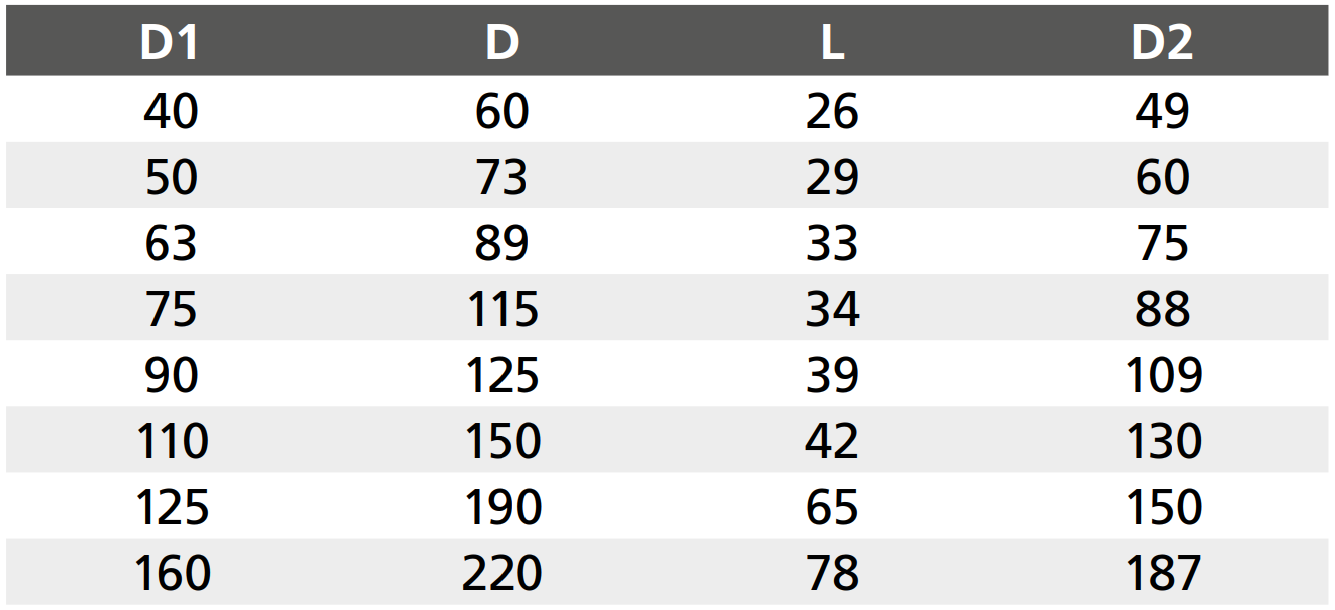The image size is (1335, 610).
Task: Click the D1 column header
Action: [170, 43]
